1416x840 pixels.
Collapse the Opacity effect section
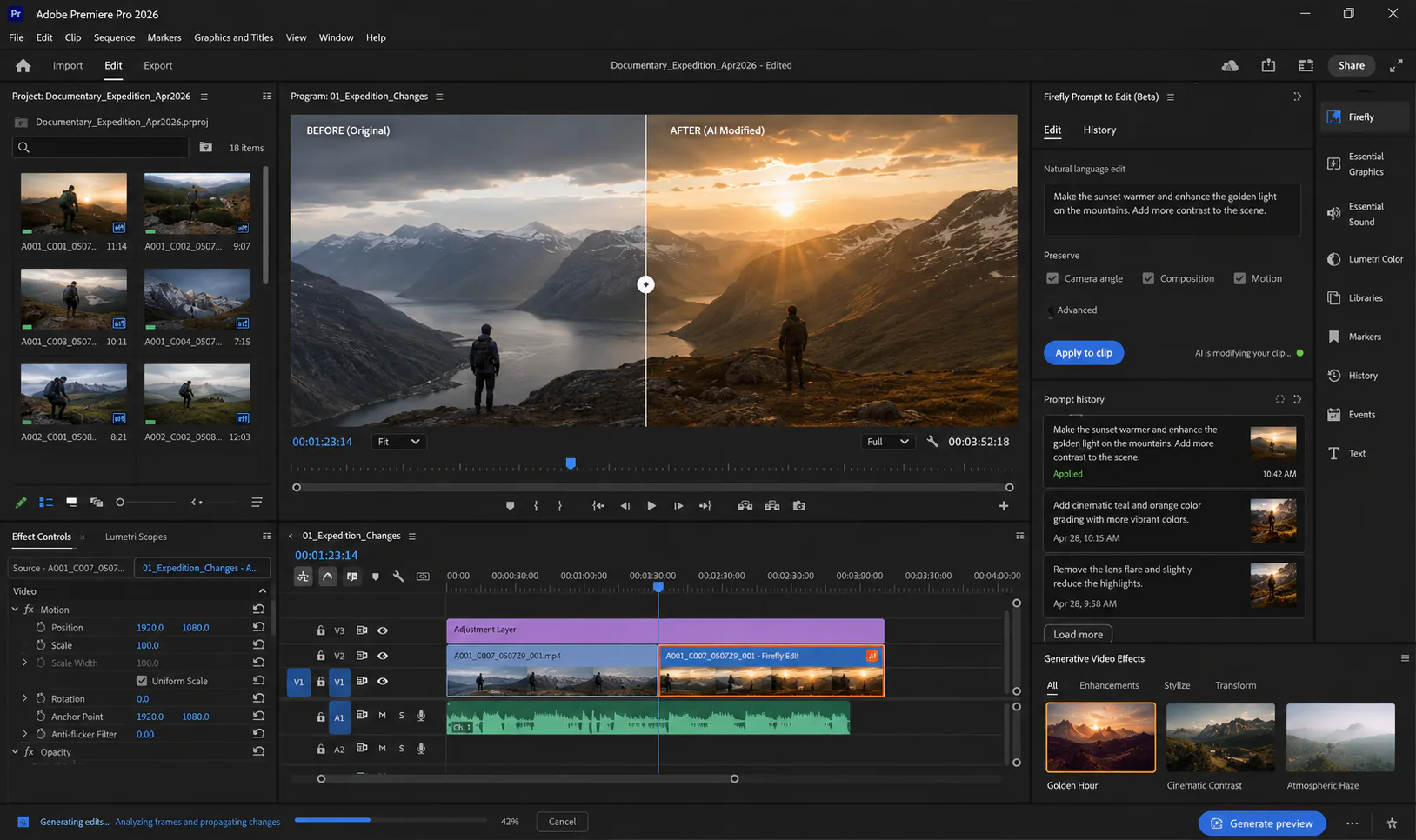(15, 751)
